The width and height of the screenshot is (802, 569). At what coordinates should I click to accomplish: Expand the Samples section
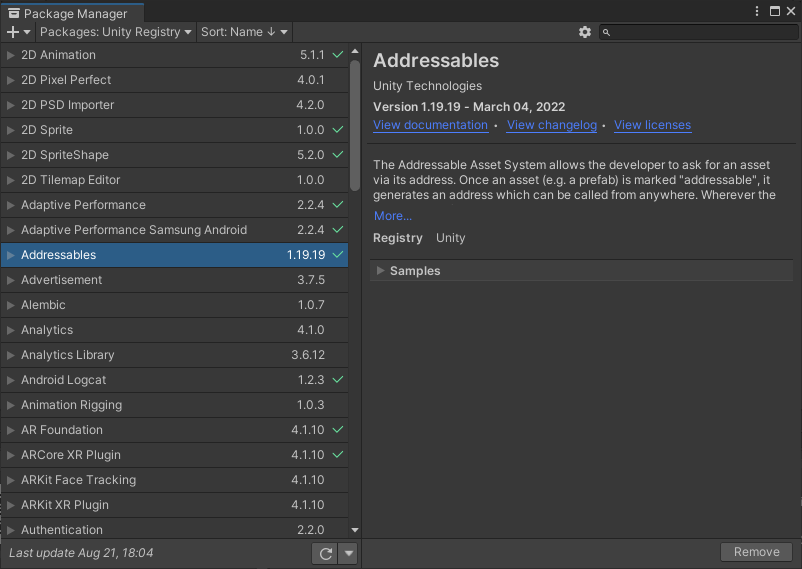coord(381,271)
